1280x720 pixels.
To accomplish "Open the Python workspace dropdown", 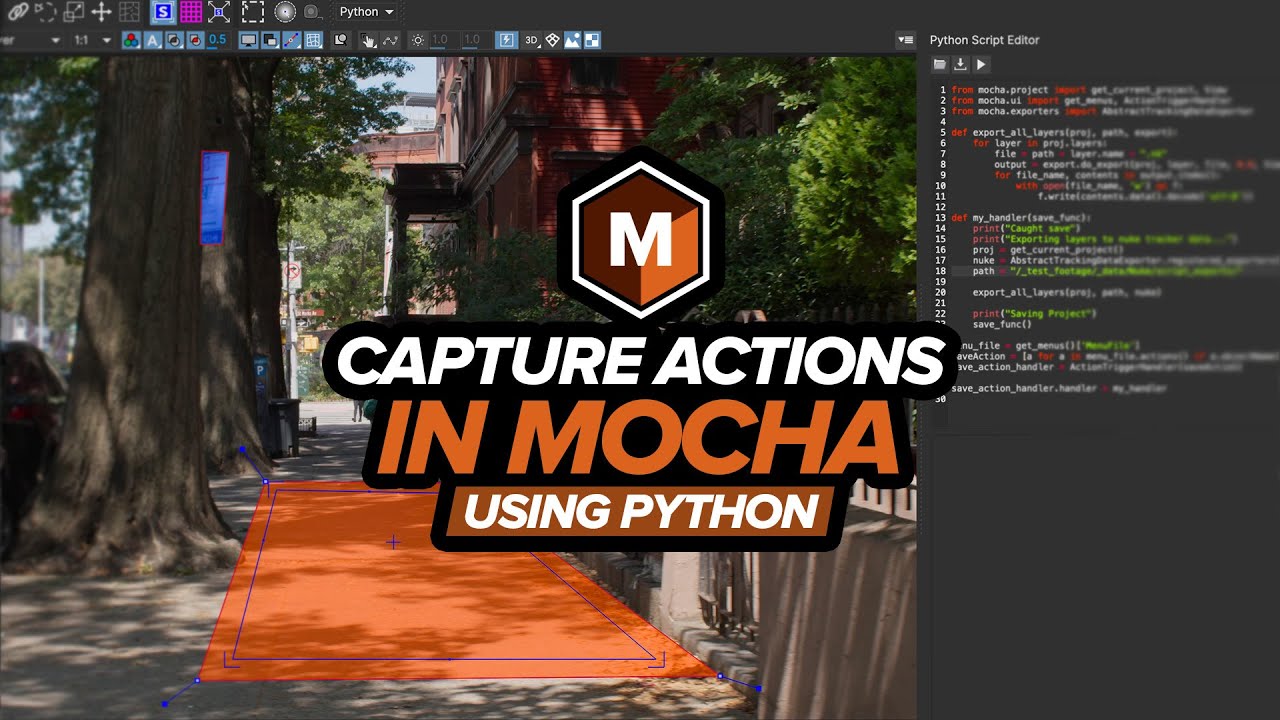I will 365,12.
